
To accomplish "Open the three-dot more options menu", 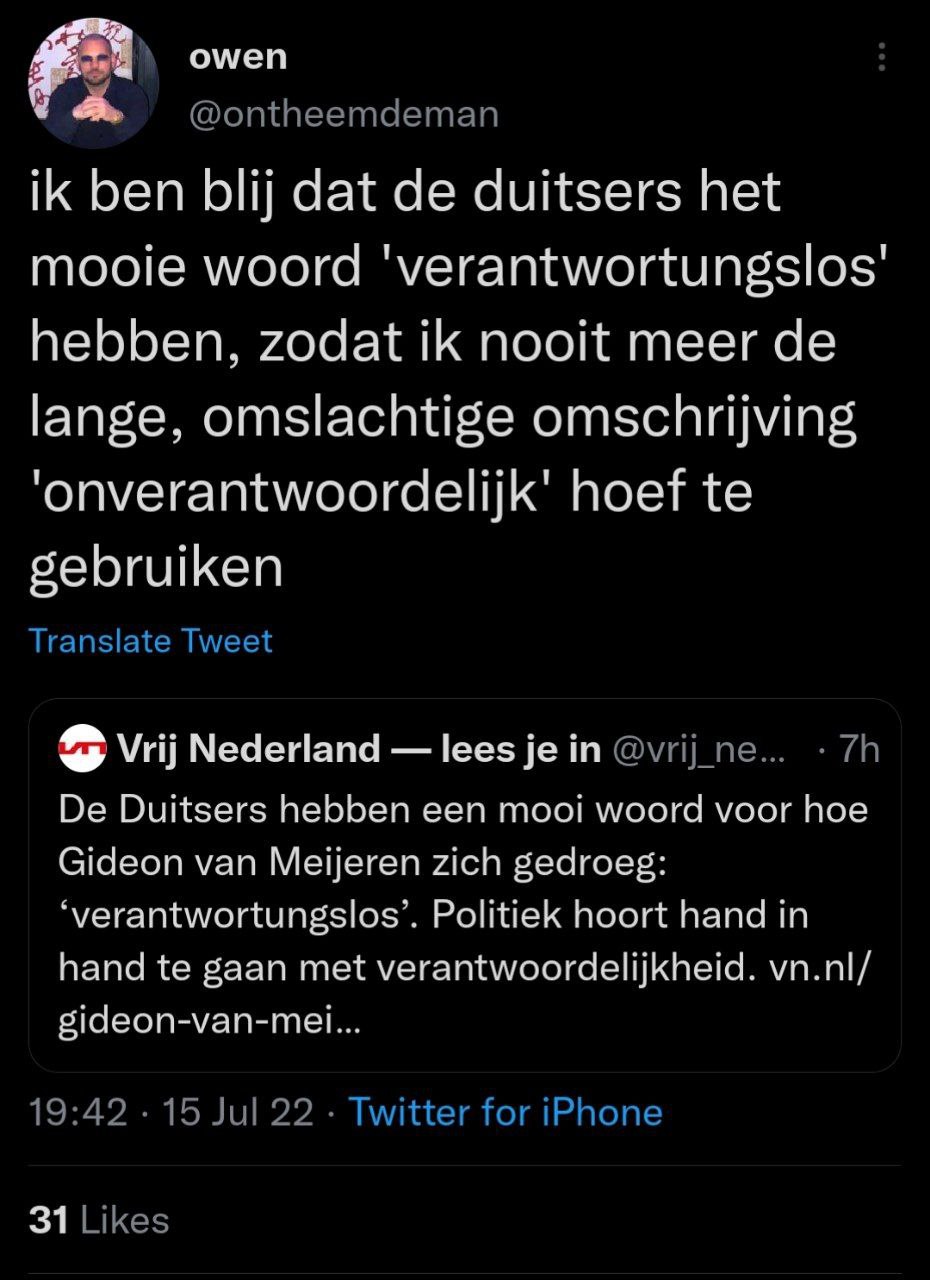I will [x=881, y=57].
